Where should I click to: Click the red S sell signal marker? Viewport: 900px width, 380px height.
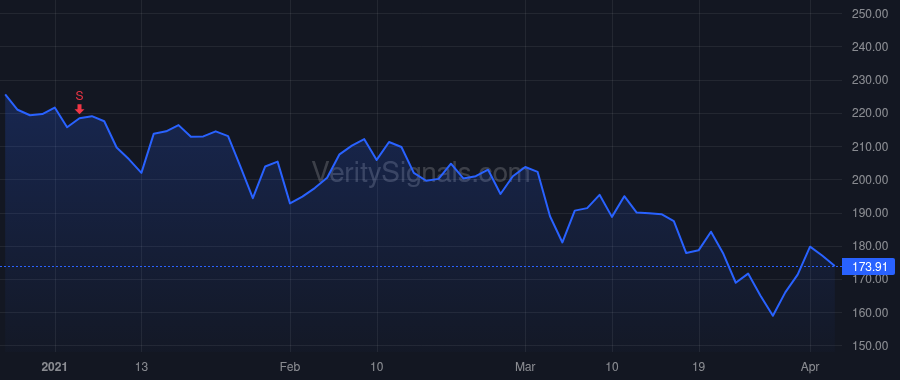click(x=80, y=102)
